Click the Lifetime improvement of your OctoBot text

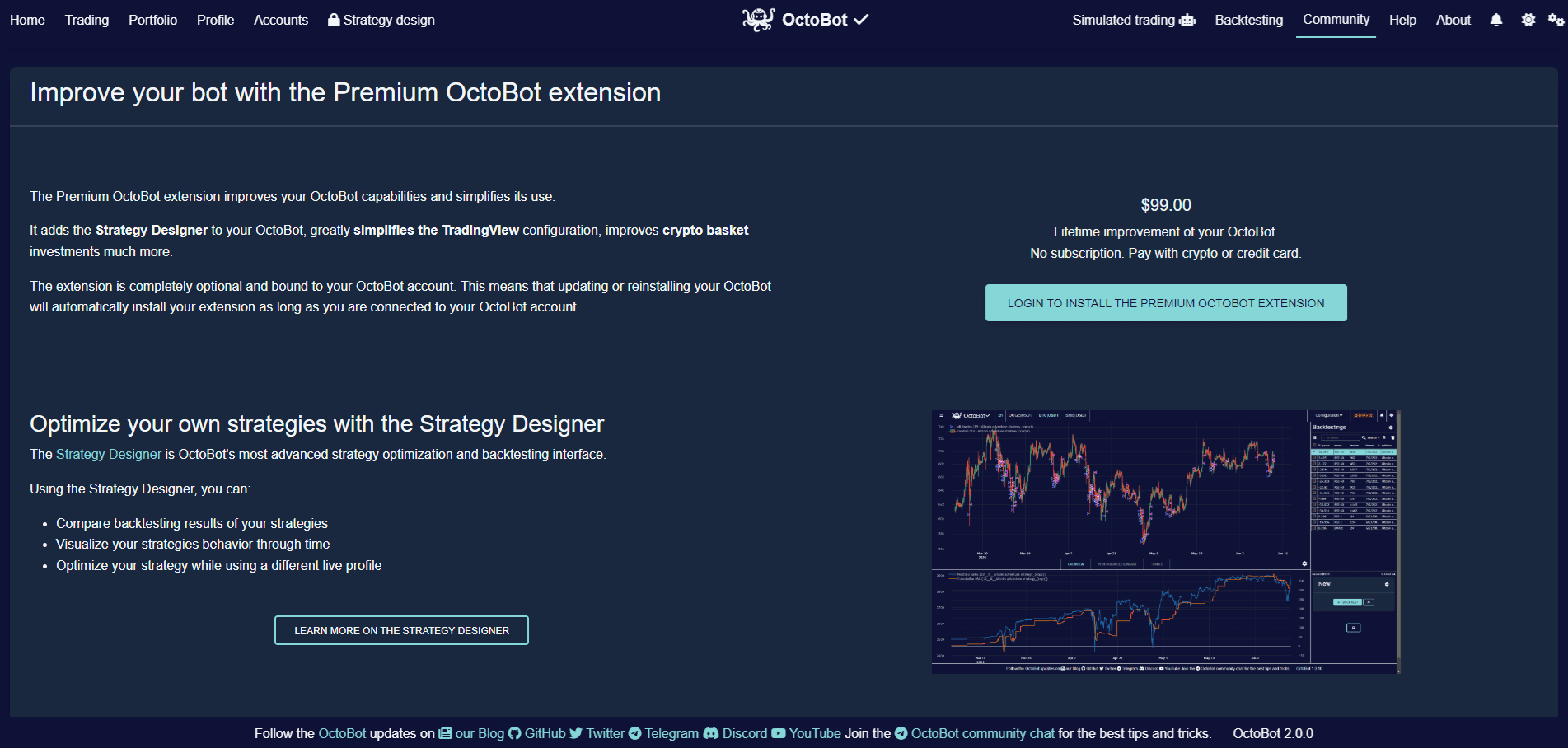click(x=1166, y=231)
